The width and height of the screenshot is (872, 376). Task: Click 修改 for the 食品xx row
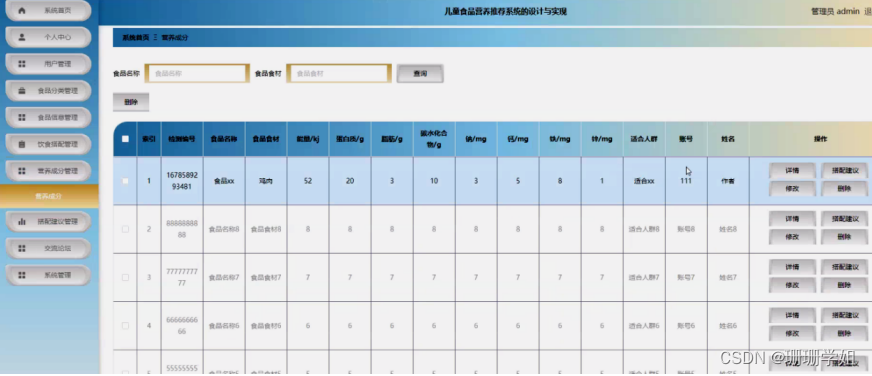click(x=792, y=189)
